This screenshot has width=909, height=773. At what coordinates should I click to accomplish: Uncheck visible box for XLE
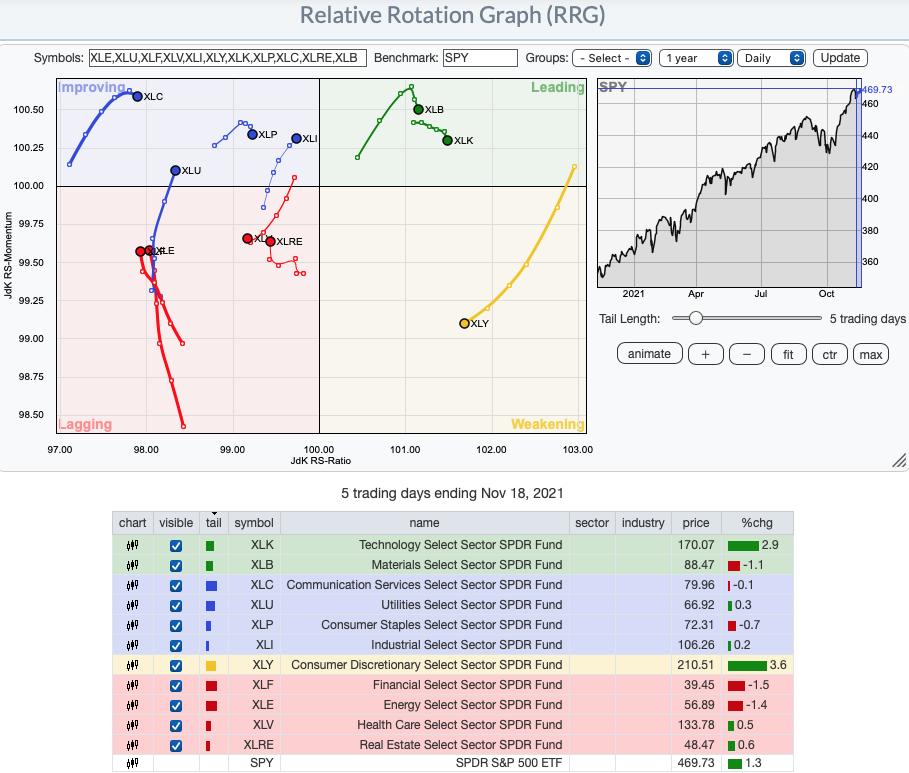click(x=176, y=706)
